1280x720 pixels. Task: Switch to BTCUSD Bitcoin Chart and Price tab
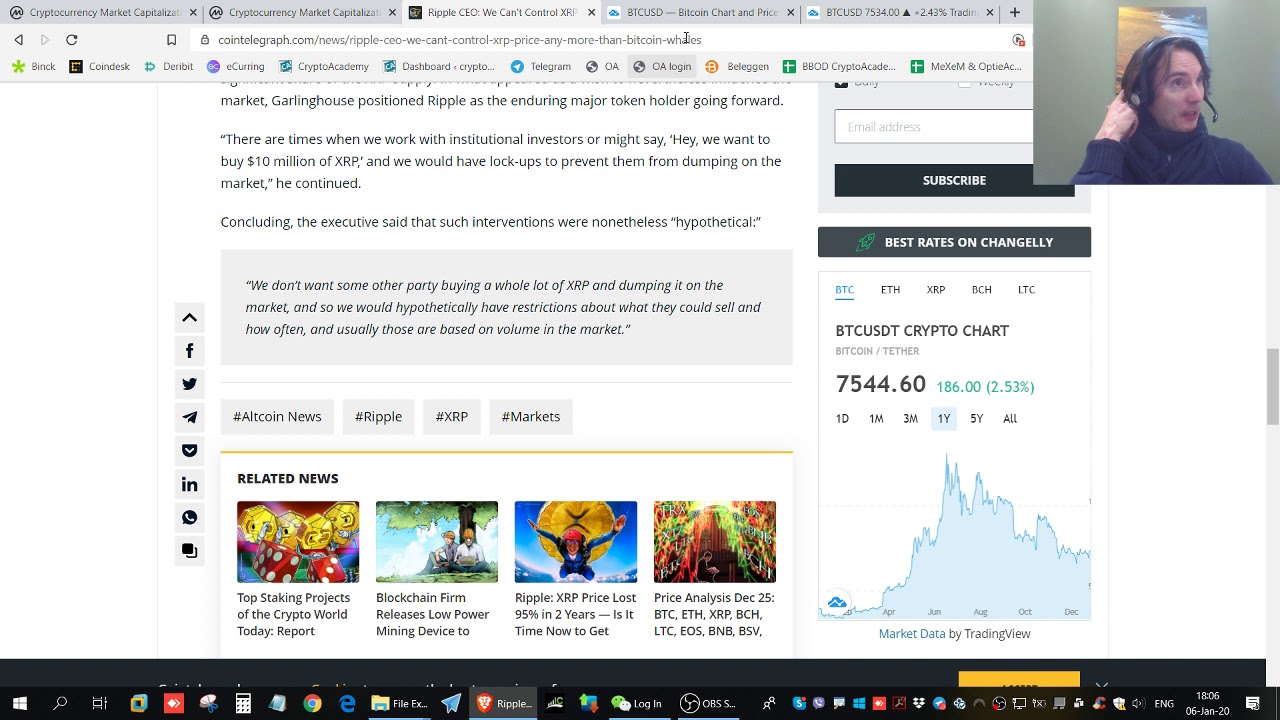click(702, 12)
